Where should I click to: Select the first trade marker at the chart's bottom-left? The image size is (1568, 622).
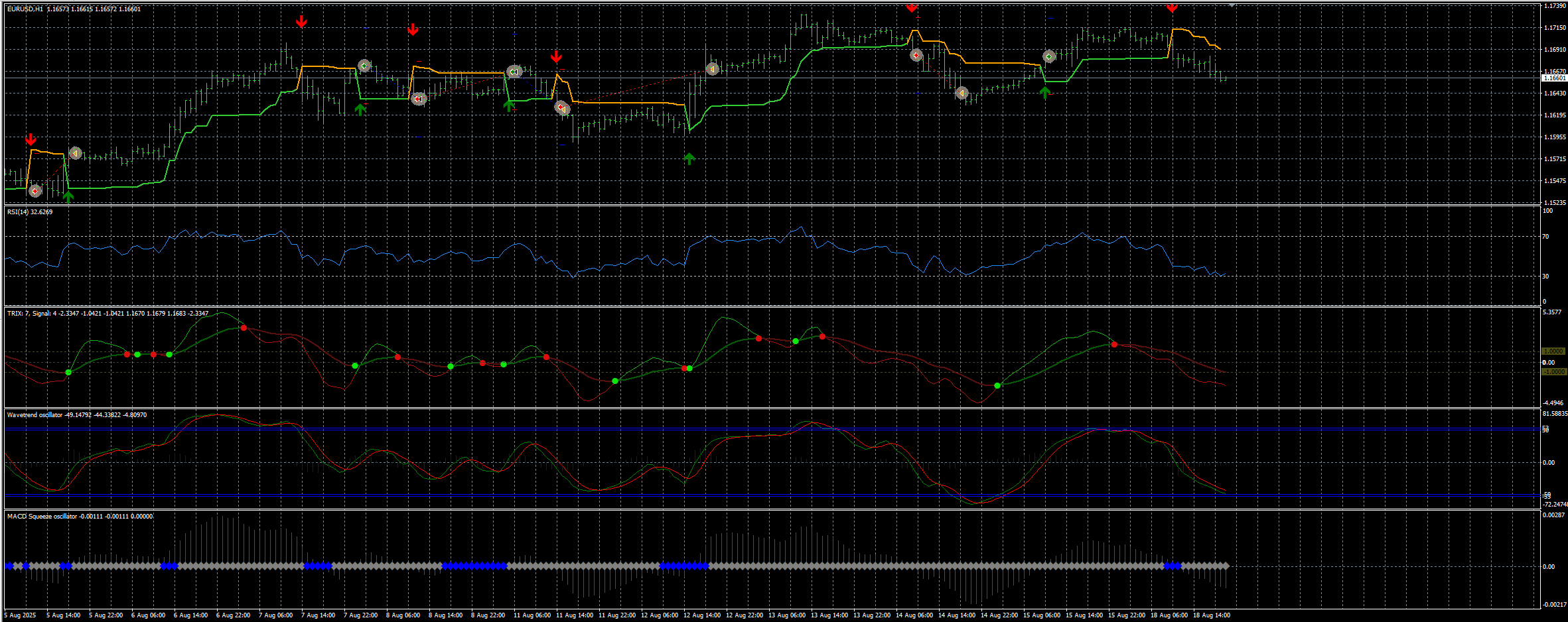tap(35, 191)
